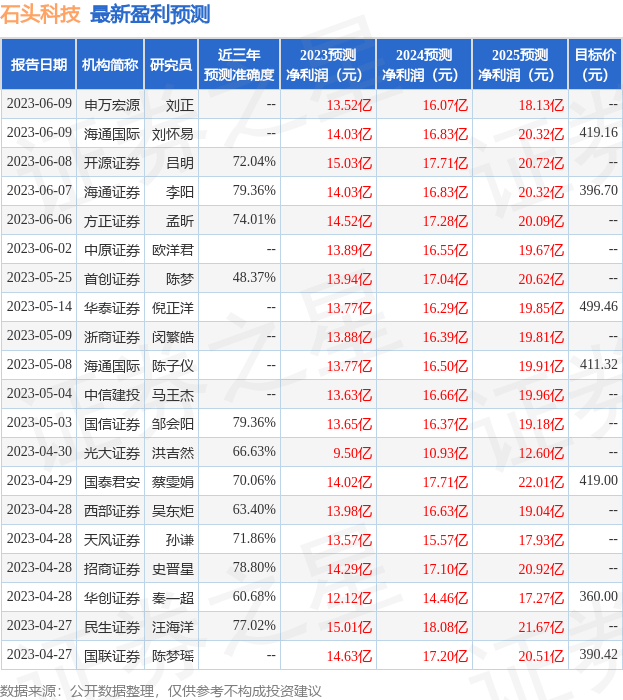Click the 目标价 column header

coord(595,65)
